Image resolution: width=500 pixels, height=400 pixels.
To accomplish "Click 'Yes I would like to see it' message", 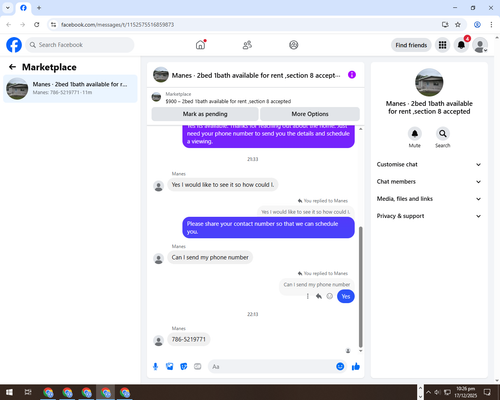I will tap(223, 185).
